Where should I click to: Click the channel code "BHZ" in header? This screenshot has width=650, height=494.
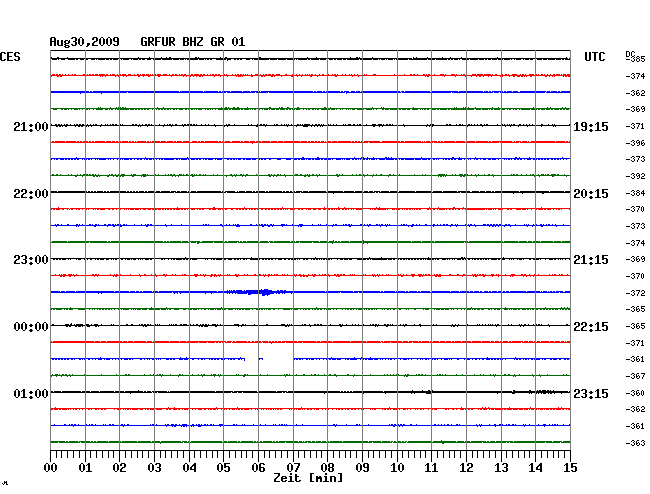point(193,42)
